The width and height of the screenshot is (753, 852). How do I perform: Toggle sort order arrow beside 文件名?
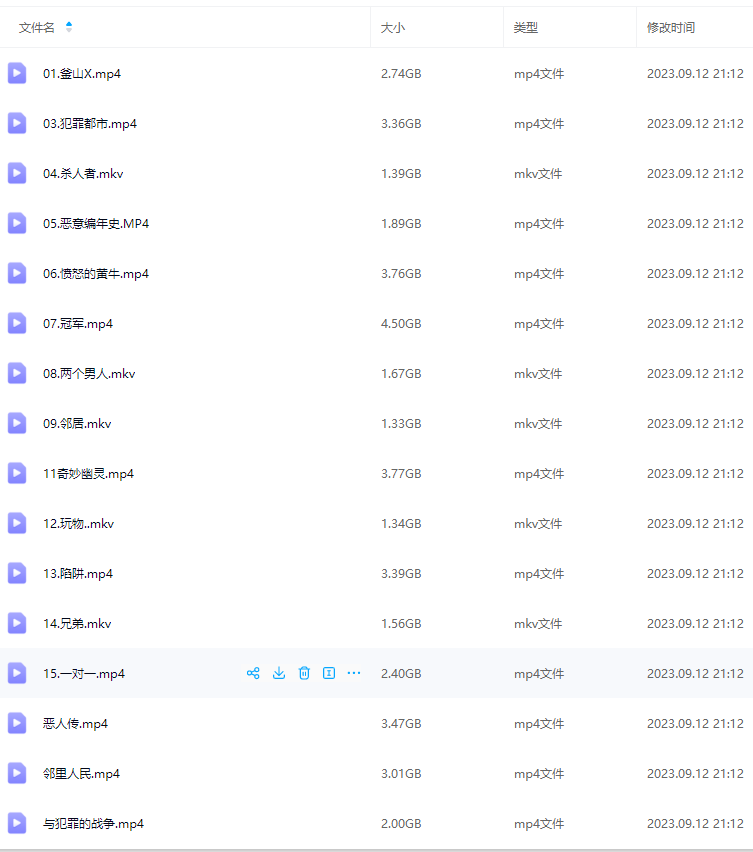69,27
